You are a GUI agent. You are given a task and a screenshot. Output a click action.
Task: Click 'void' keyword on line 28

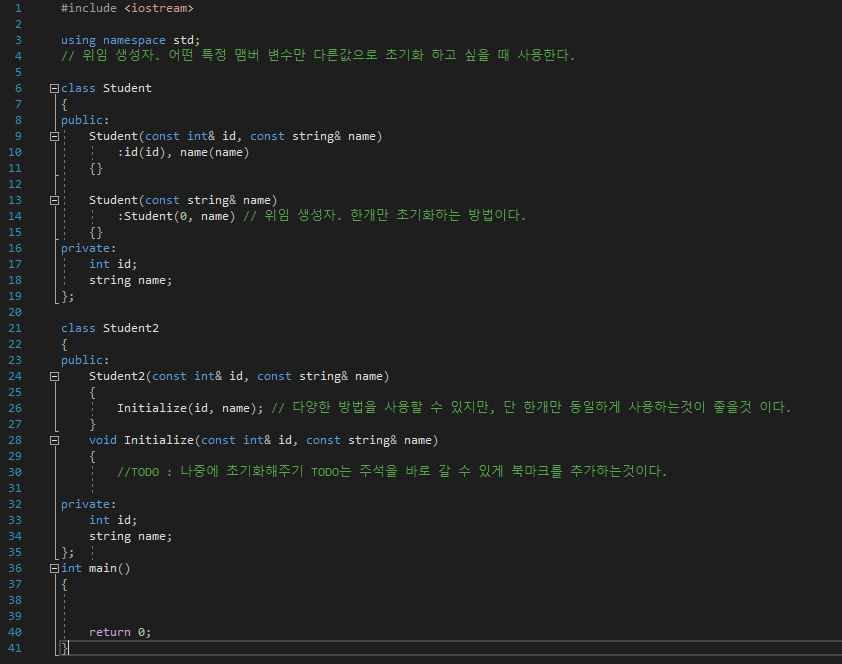tap(103, 440)
